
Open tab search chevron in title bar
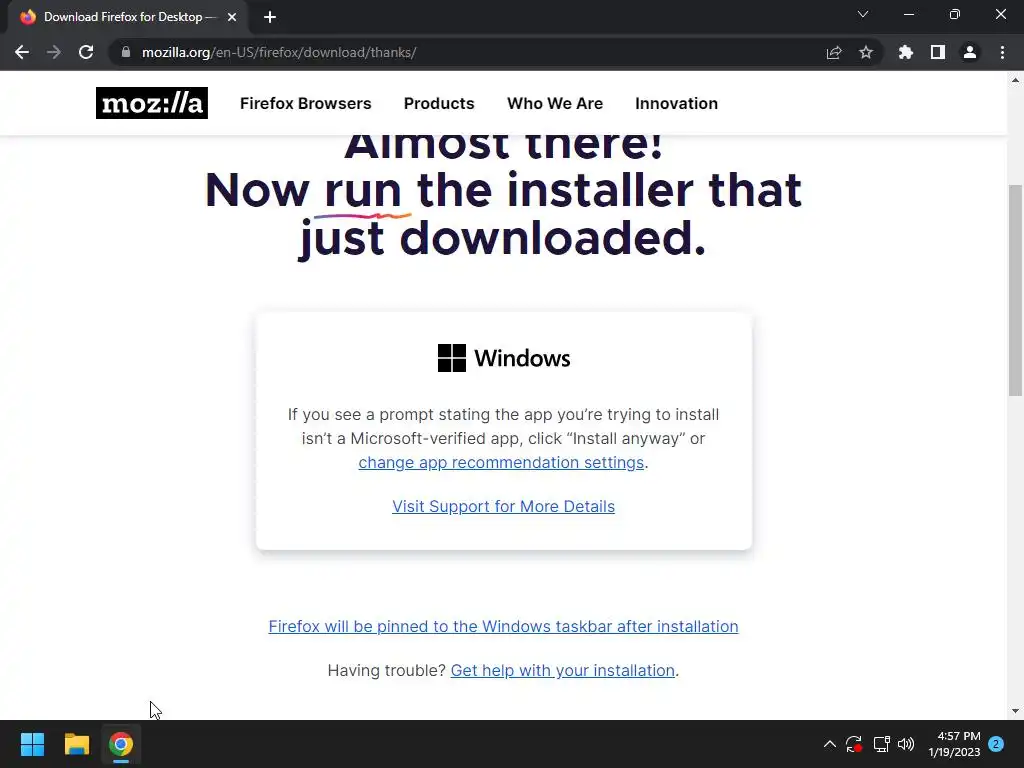tap(863, 14)
